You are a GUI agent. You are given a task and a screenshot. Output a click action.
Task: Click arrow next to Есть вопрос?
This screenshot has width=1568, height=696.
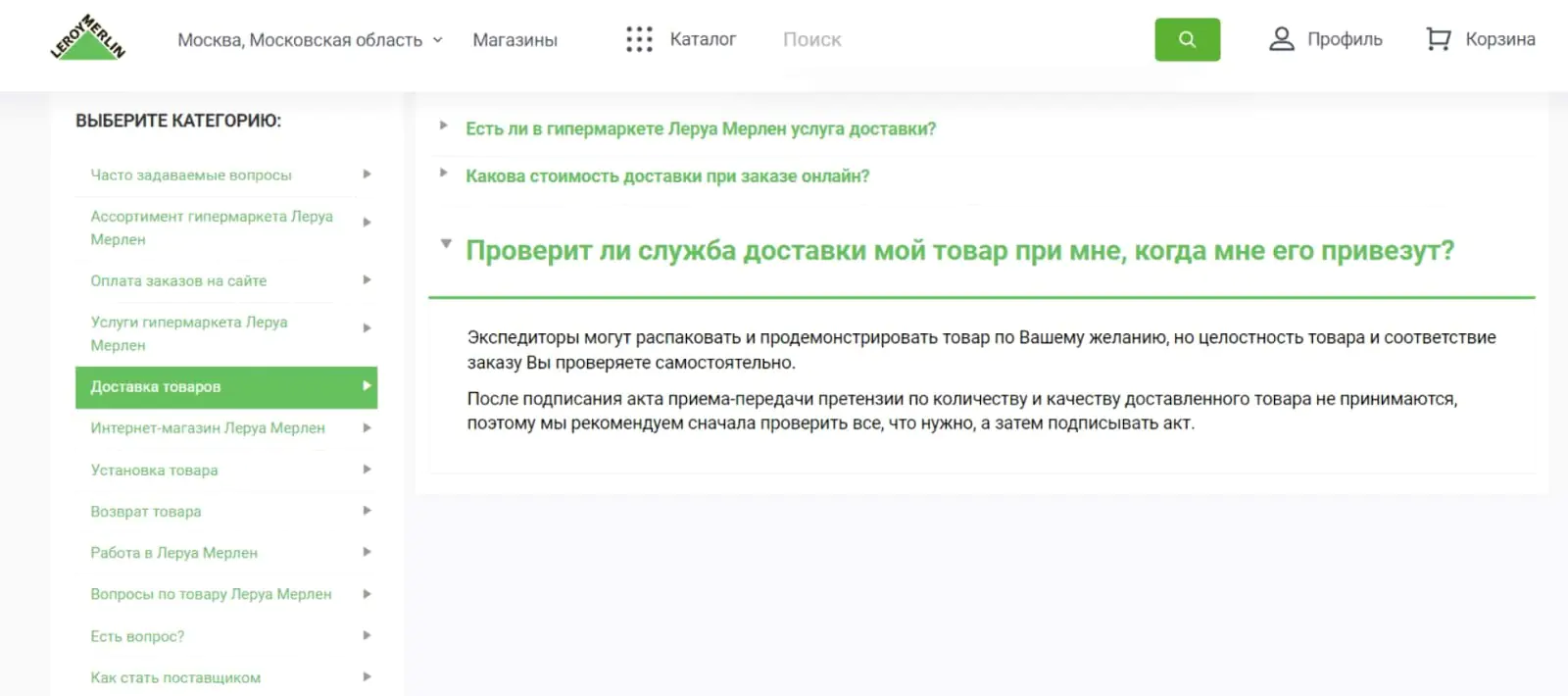pos(367,635)
